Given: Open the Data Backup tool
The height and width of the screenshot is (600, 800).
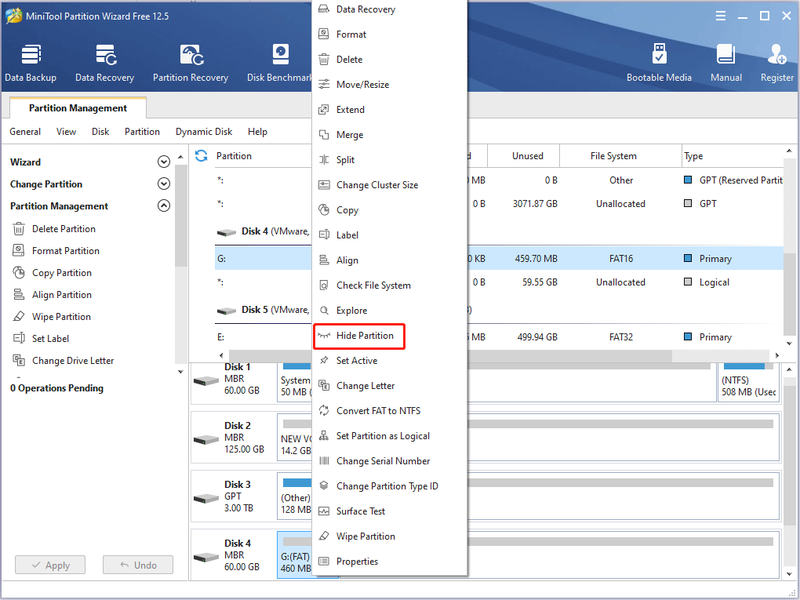Looking at the screenshot, I should coord(31,63).
